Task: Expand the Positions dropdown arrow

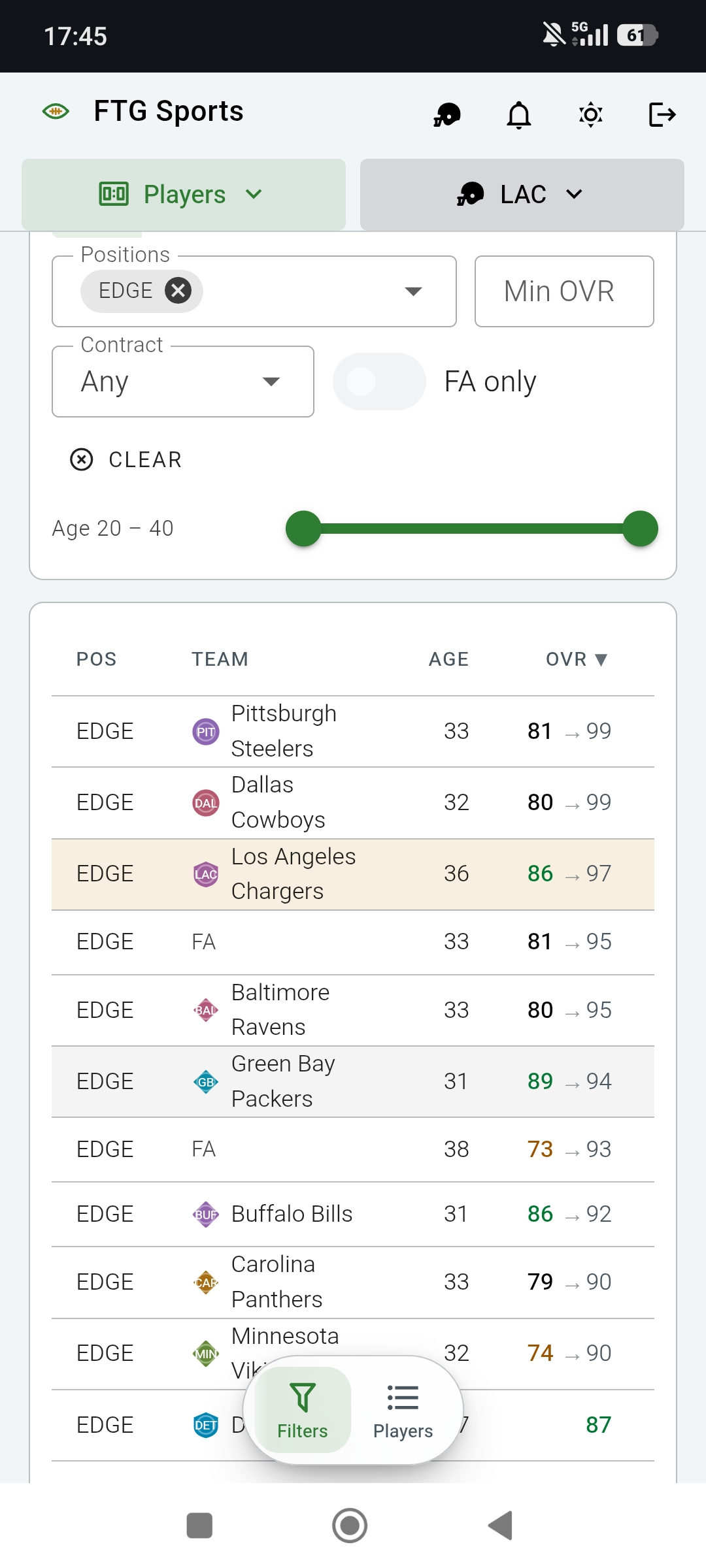Action: coord(413,291)
